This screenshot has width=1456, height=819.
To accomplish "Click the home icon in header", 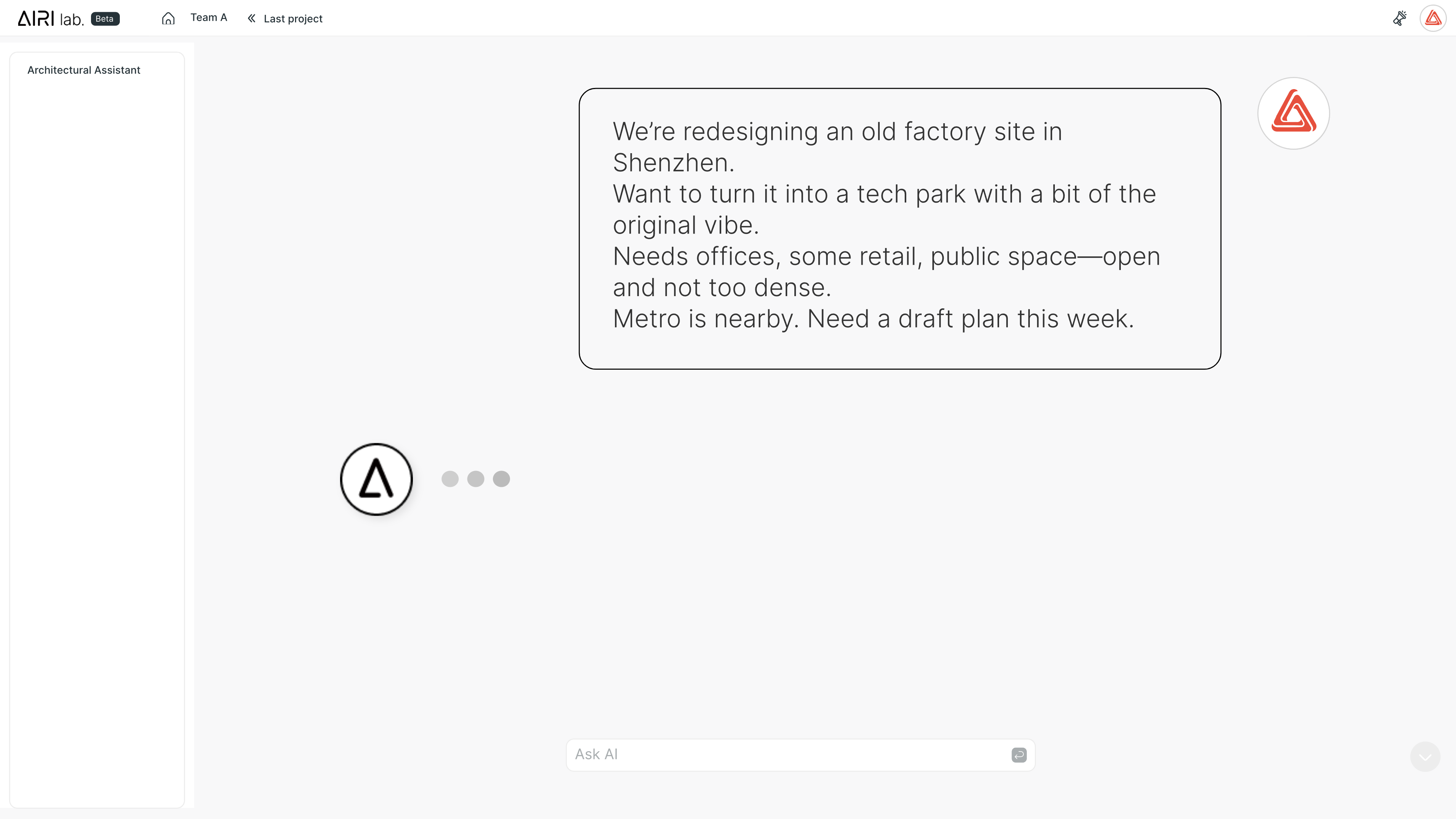I will point(168,19).
